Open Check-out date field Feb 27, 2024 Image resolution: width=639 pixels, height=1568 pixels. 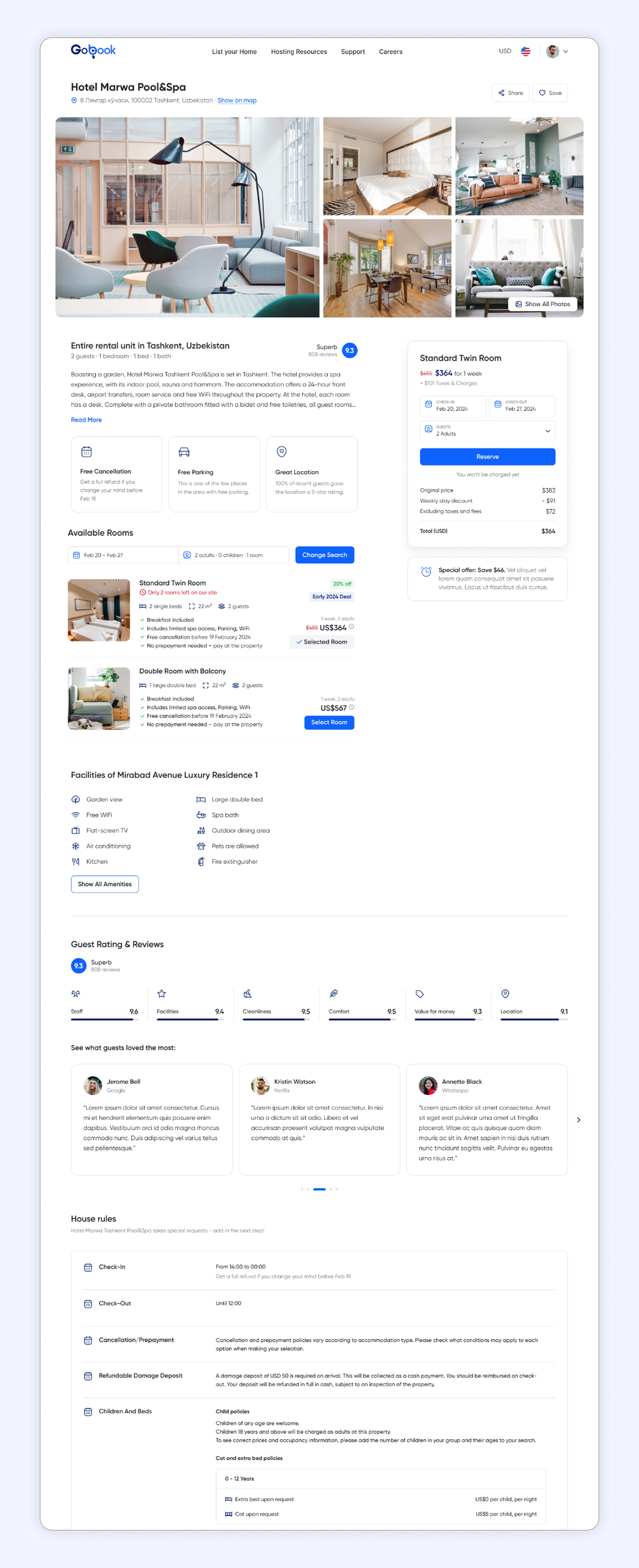[x=522, y=406]
